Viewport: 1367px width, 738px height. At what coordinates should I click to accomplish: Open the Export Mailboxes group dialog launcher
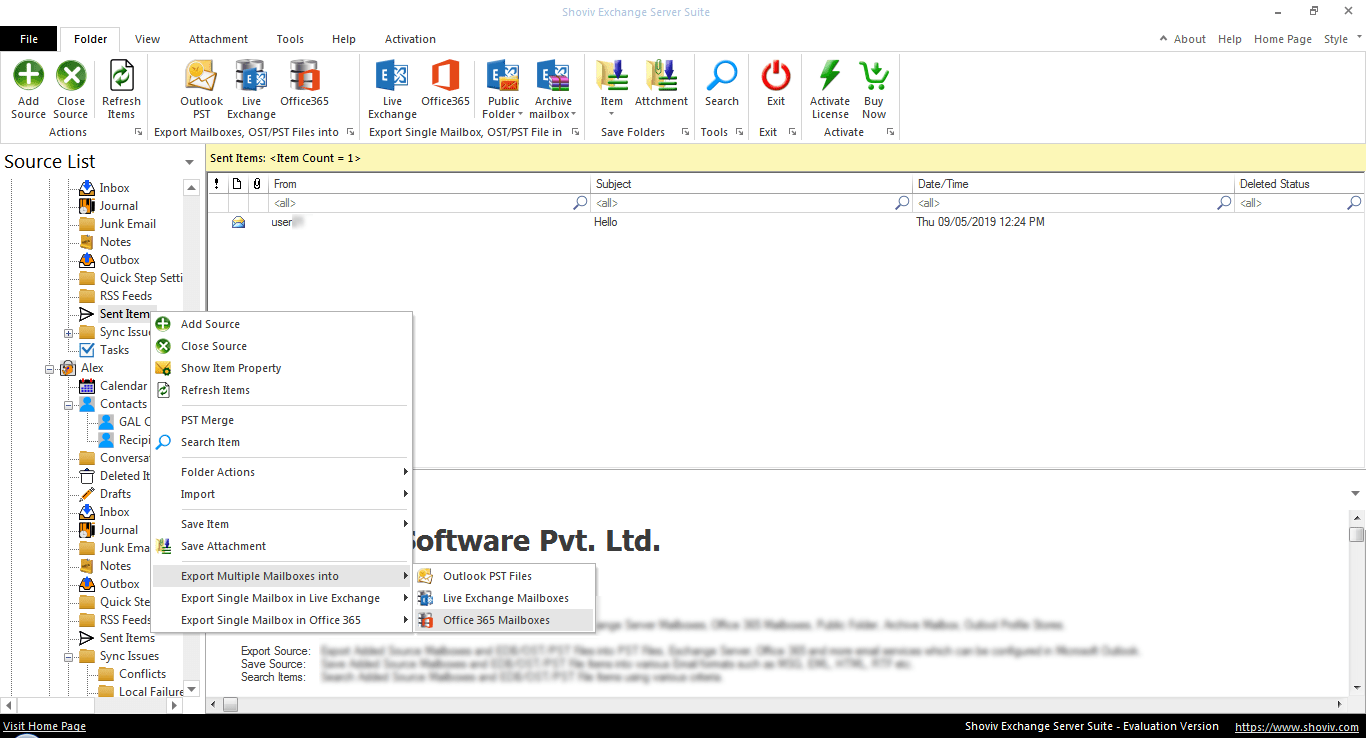pos(350,132)
